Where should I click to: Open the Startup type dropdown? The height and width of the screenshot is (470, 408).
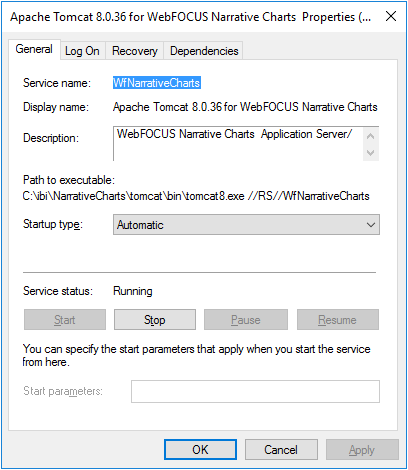[x=246, y=225]
